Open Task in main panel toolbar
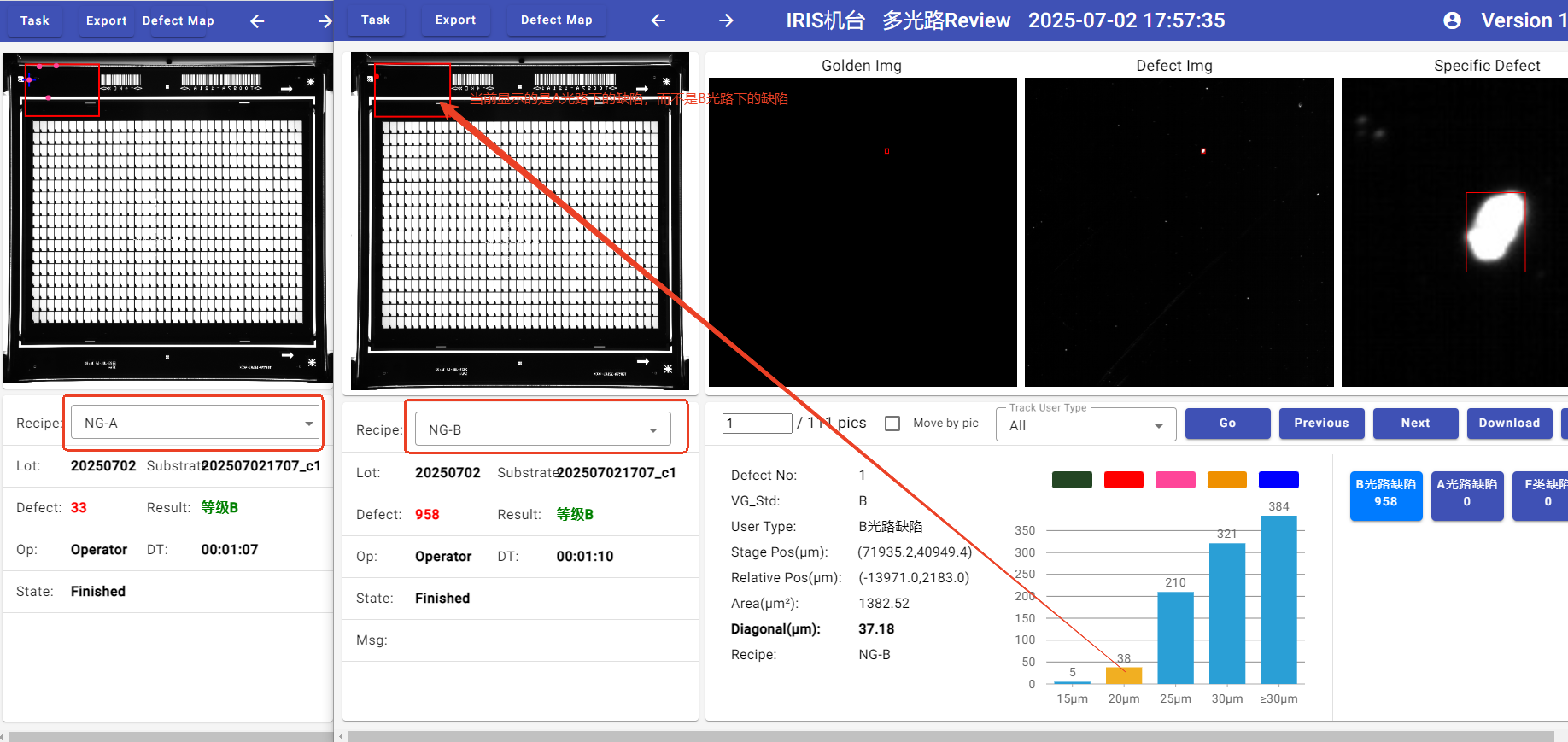This screenshot has width=1568, height=742. click(376, 20)
